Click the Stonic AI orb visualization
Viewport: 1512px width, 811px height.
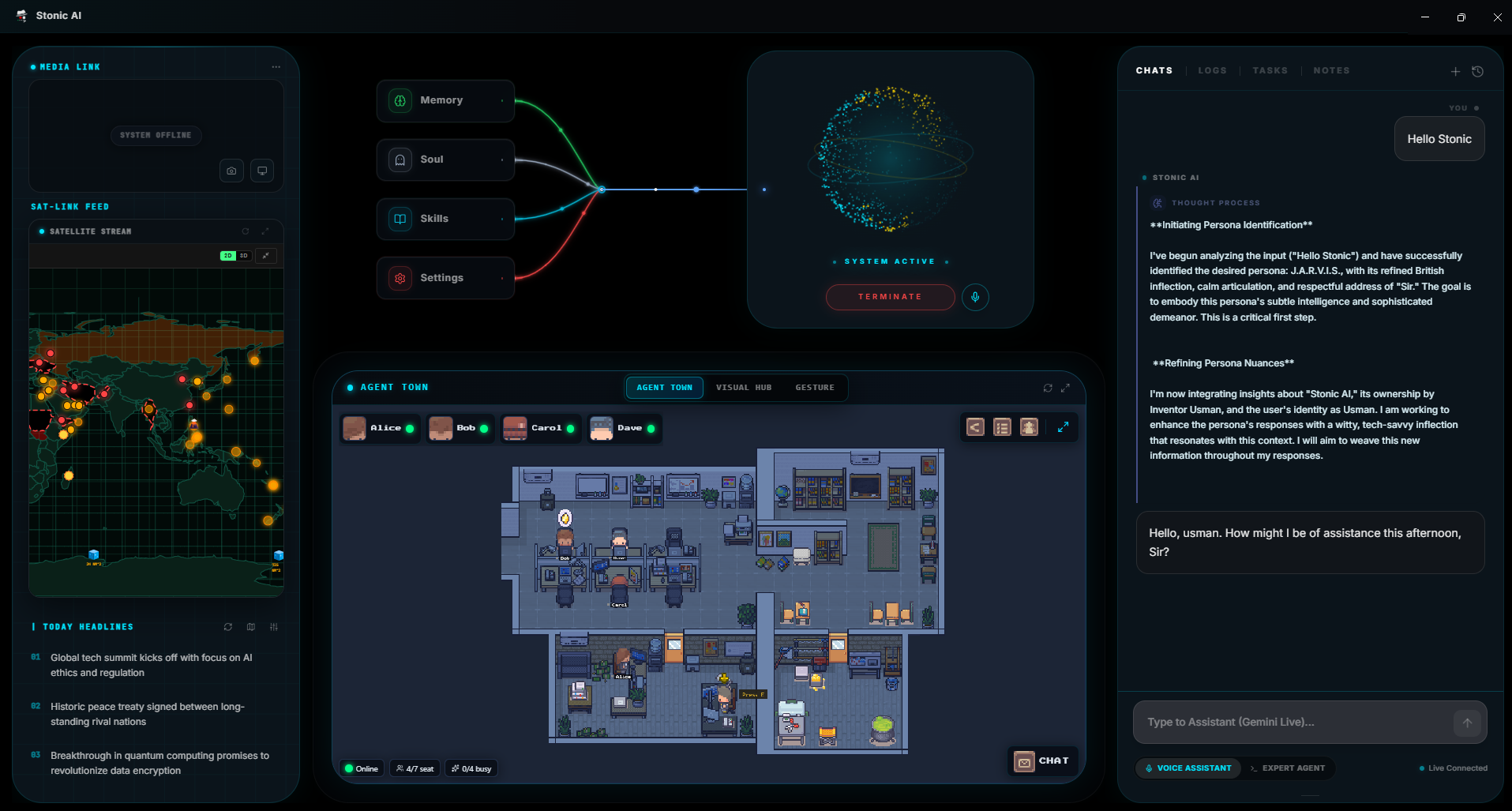click(891, 158)
